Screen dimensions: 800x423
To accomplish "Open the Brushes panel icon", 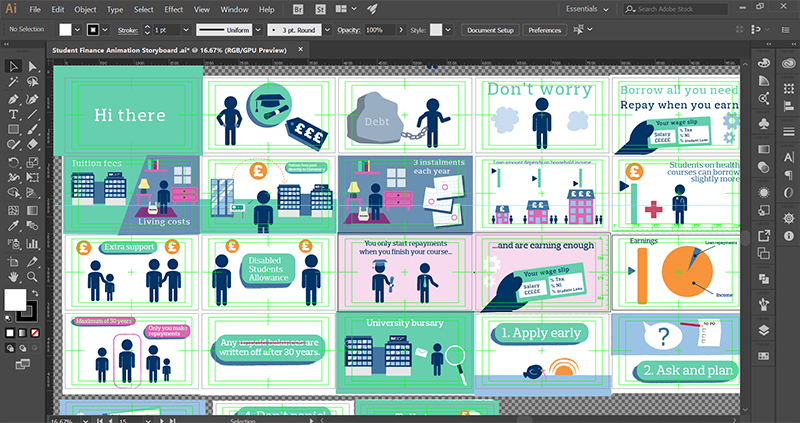I will 764,305.
